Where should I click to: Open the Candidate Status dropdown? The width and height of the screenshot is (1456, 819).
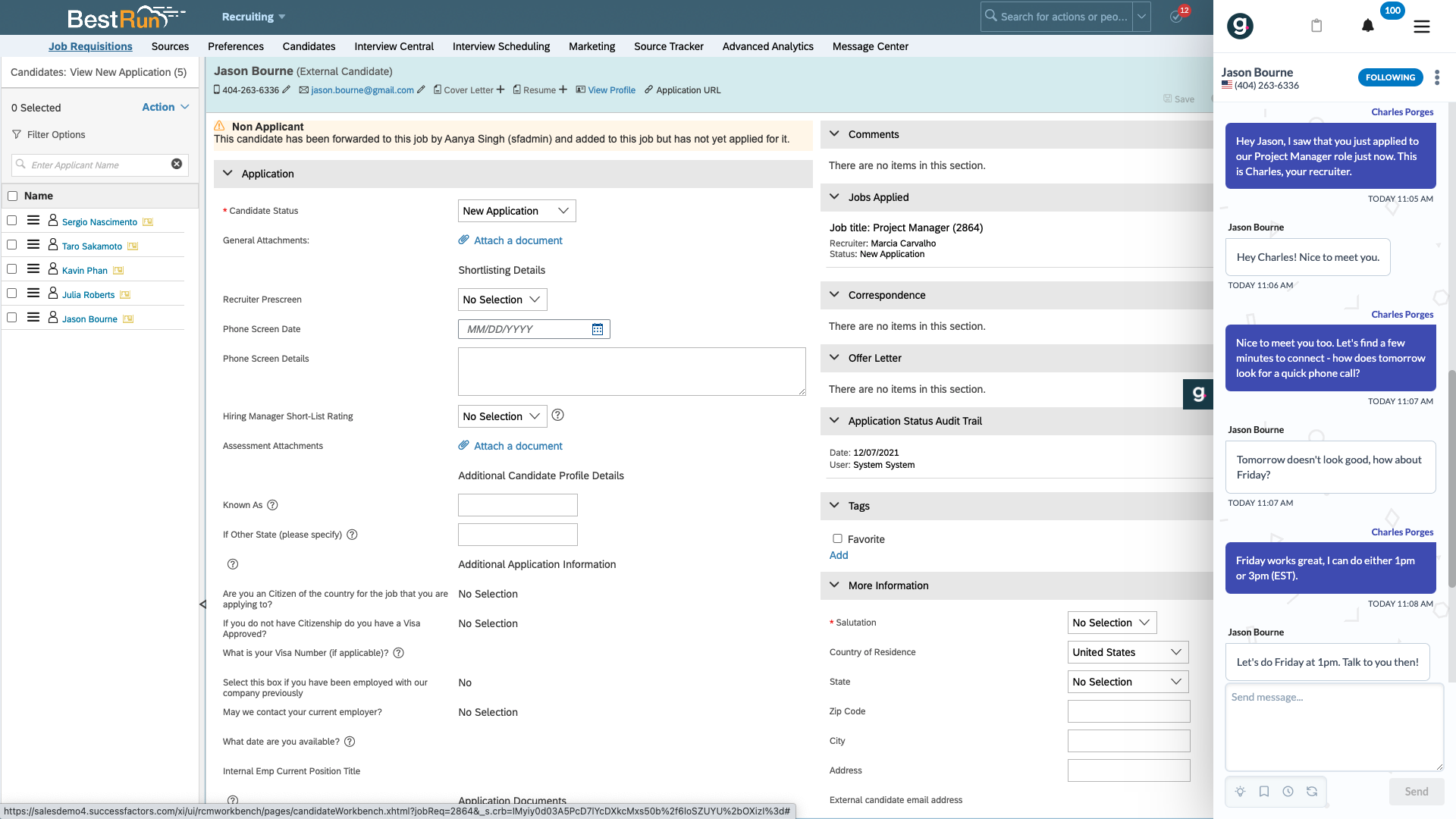click(516, 211)
